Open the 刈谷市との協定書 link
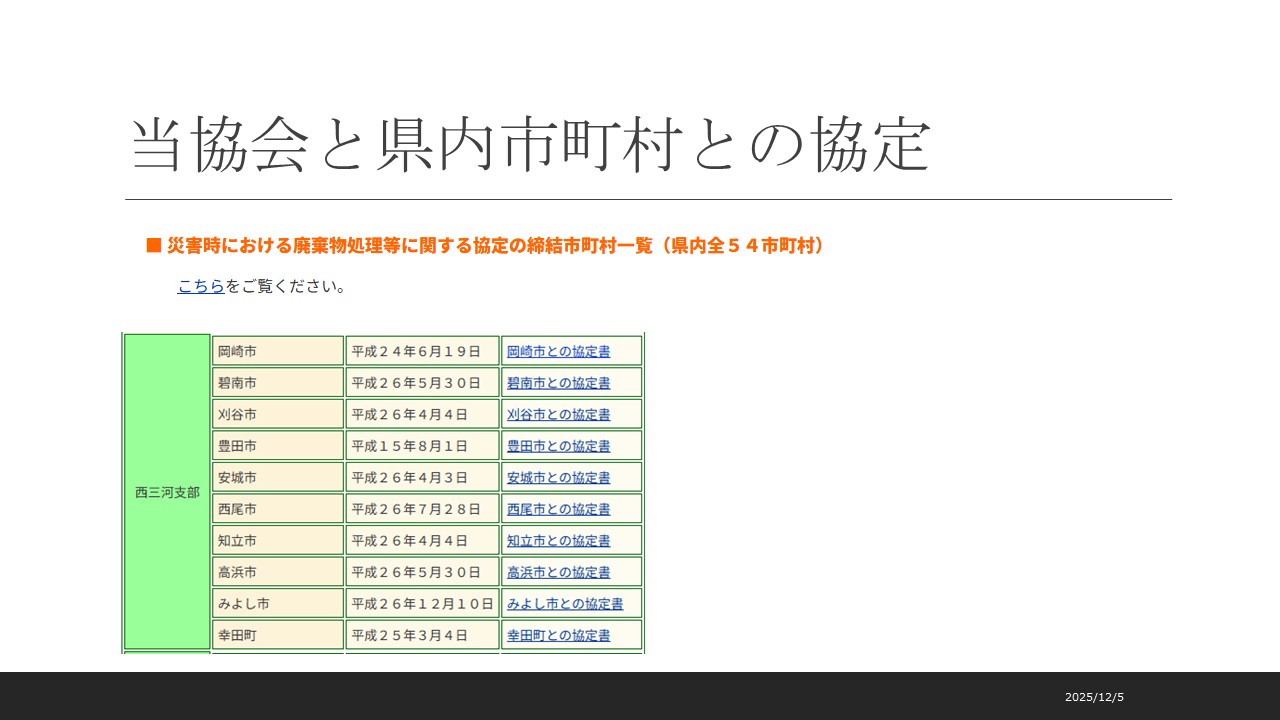The width and height of the screenshot is (1280, 720). [x=558, y=414]
